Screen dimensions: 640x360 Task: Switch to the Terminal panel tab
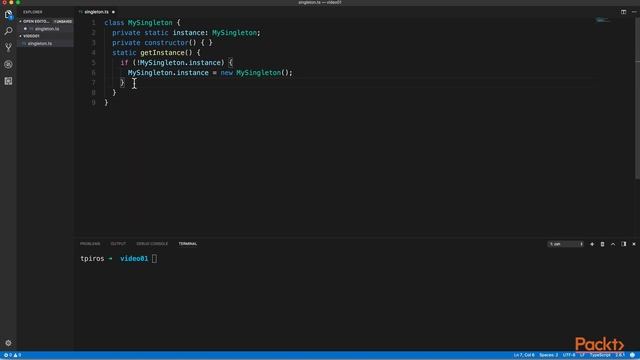pyautogui.click(x=188, y=244)
